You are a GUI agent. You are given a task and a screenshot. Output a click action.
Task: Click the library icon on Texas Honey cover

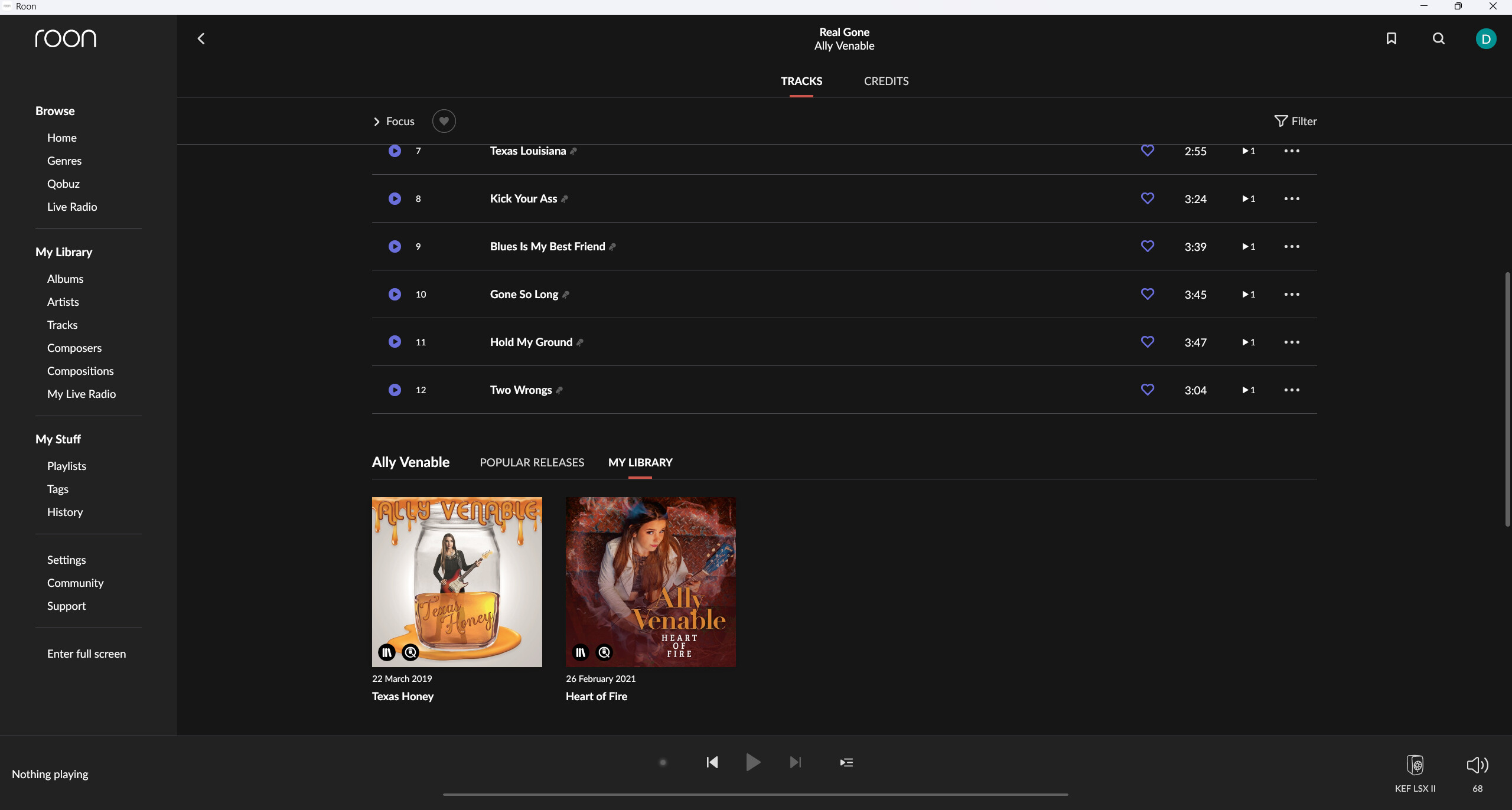pyautogui.click(x=387, y=652)
